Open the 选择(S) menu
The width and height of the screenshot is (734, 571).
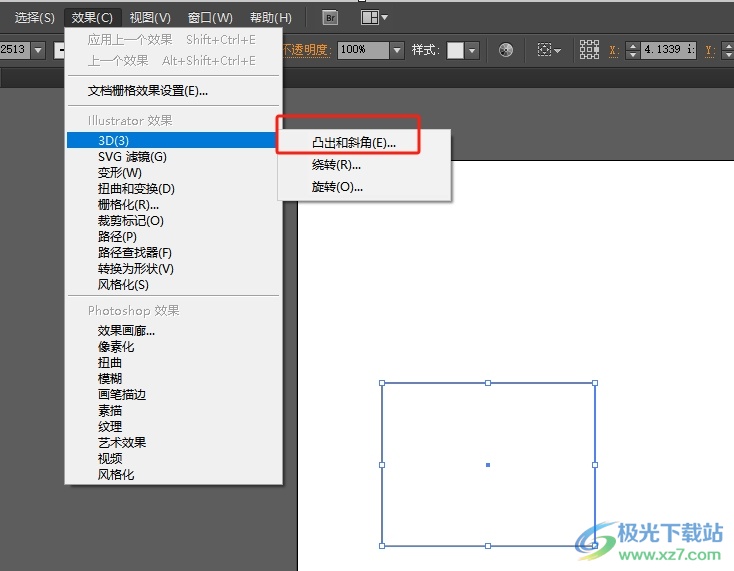pyautogui.click(x=35, y=18)
